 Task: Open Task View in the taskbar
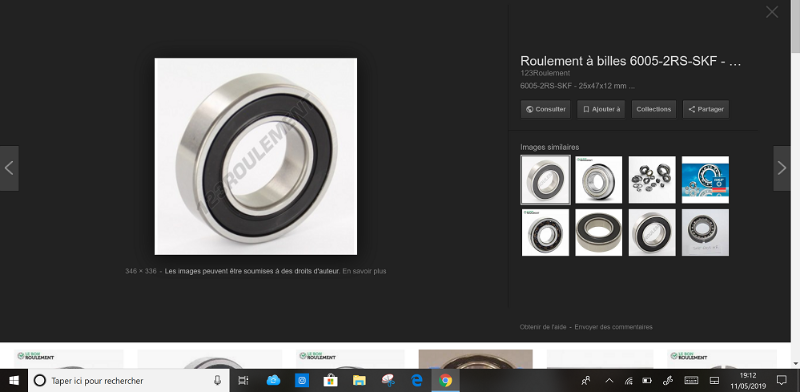click(x=243, y=380)
